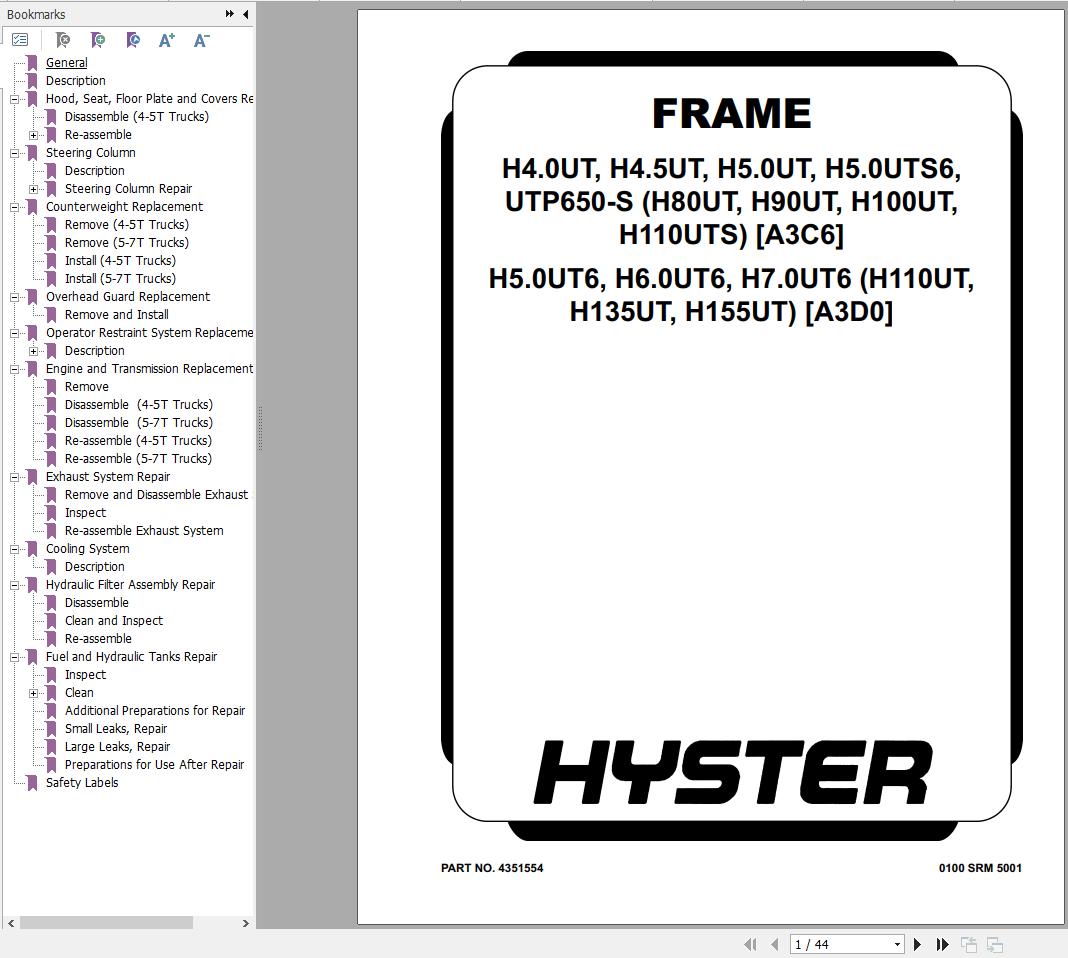Image resolution: width=1068 pixels, height=958 pixels.
Task: Collapse the Steering Column bookmark
Action: coord(14,153)
